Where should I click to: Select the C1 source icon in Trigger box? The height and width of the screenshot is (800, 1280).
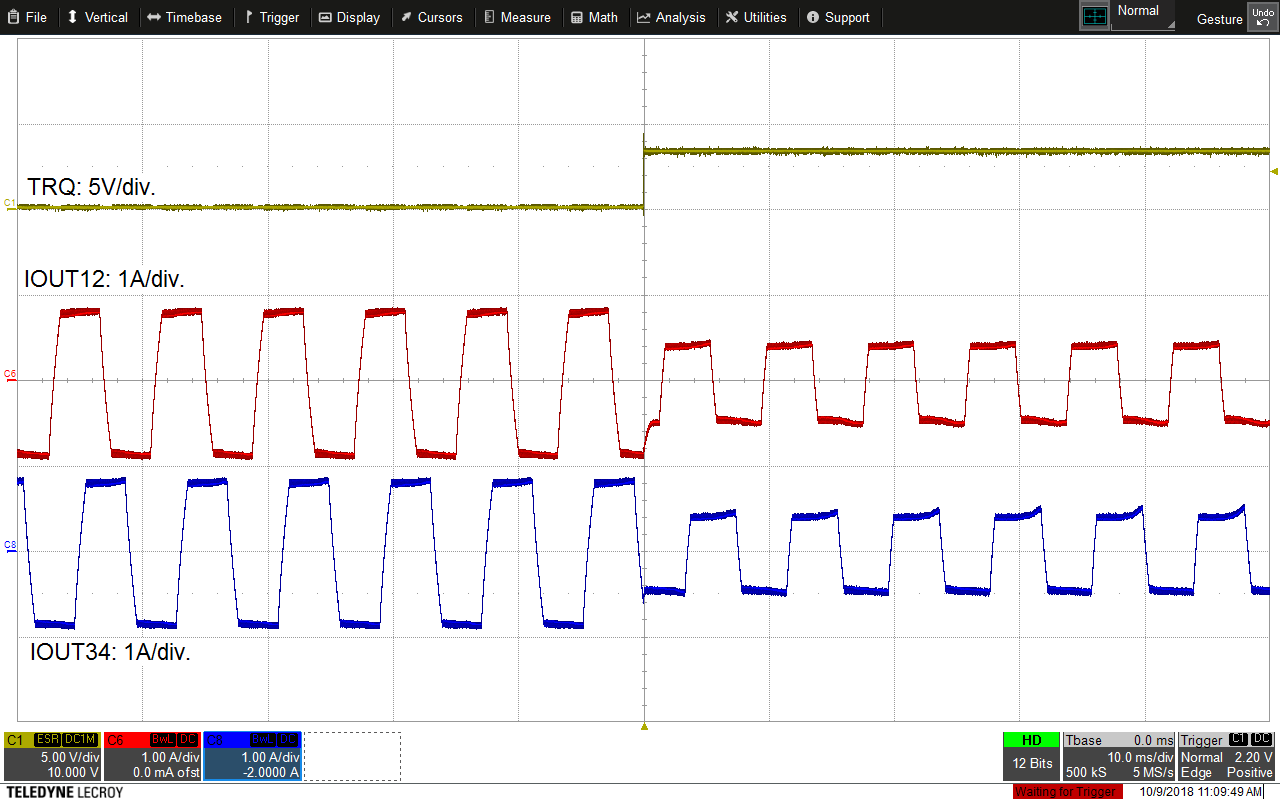click(x=1238, y=740)
